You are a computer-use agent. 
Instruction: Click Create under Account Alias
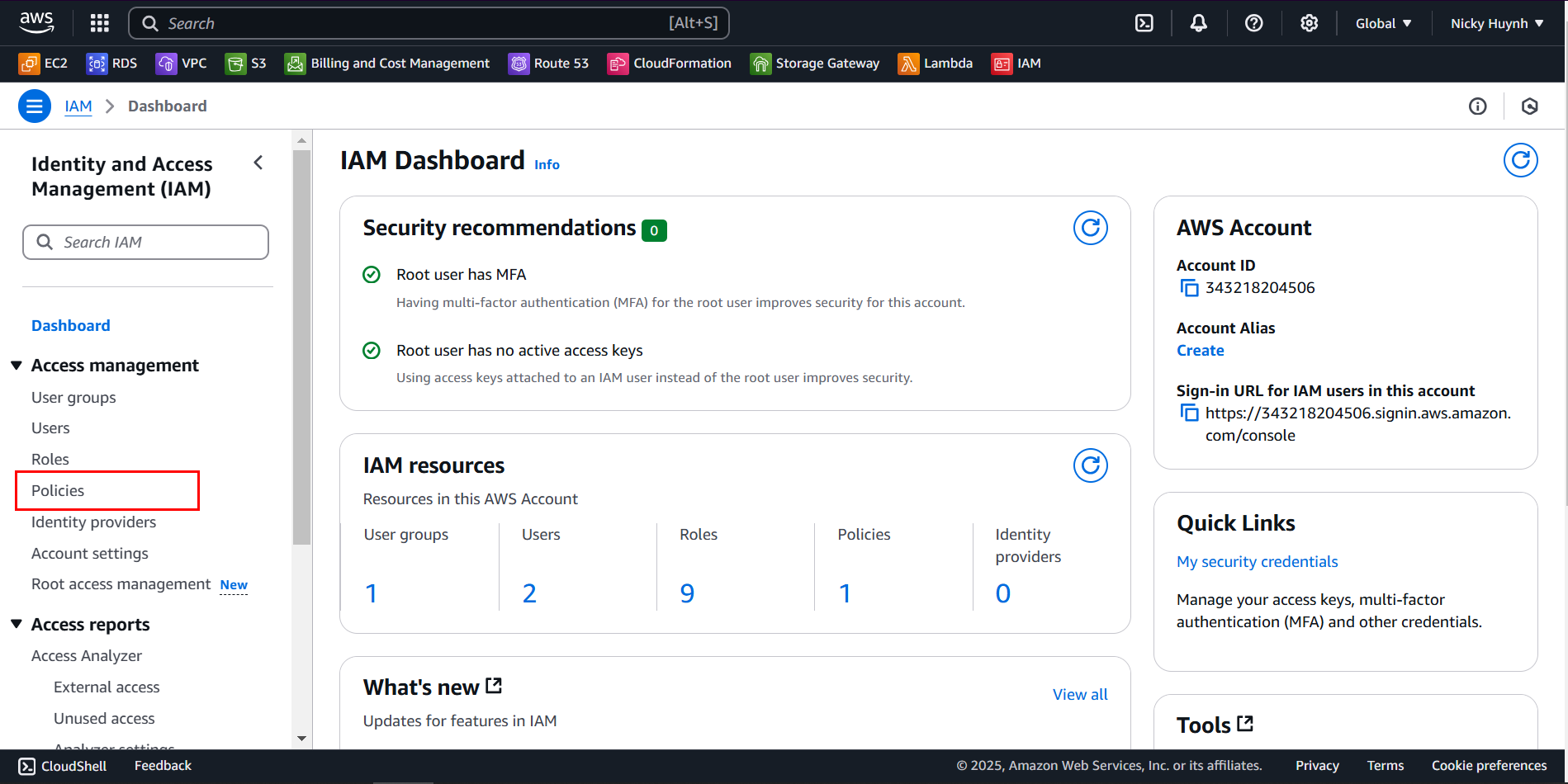coord(1201,351)
